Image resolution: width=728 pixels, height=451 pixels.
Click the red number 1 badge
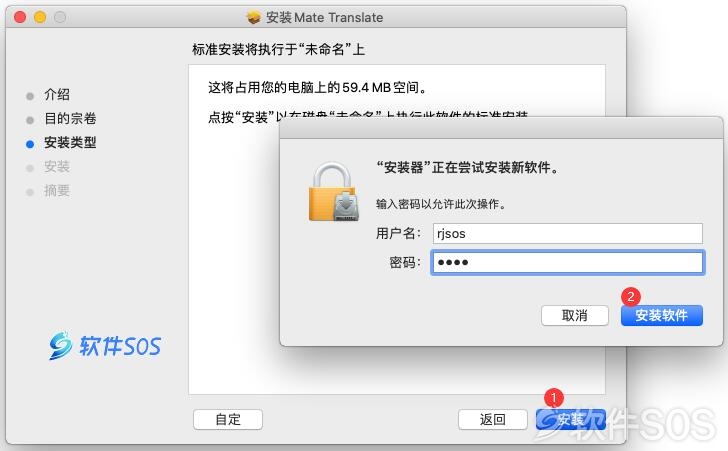[x=553, y=398]
